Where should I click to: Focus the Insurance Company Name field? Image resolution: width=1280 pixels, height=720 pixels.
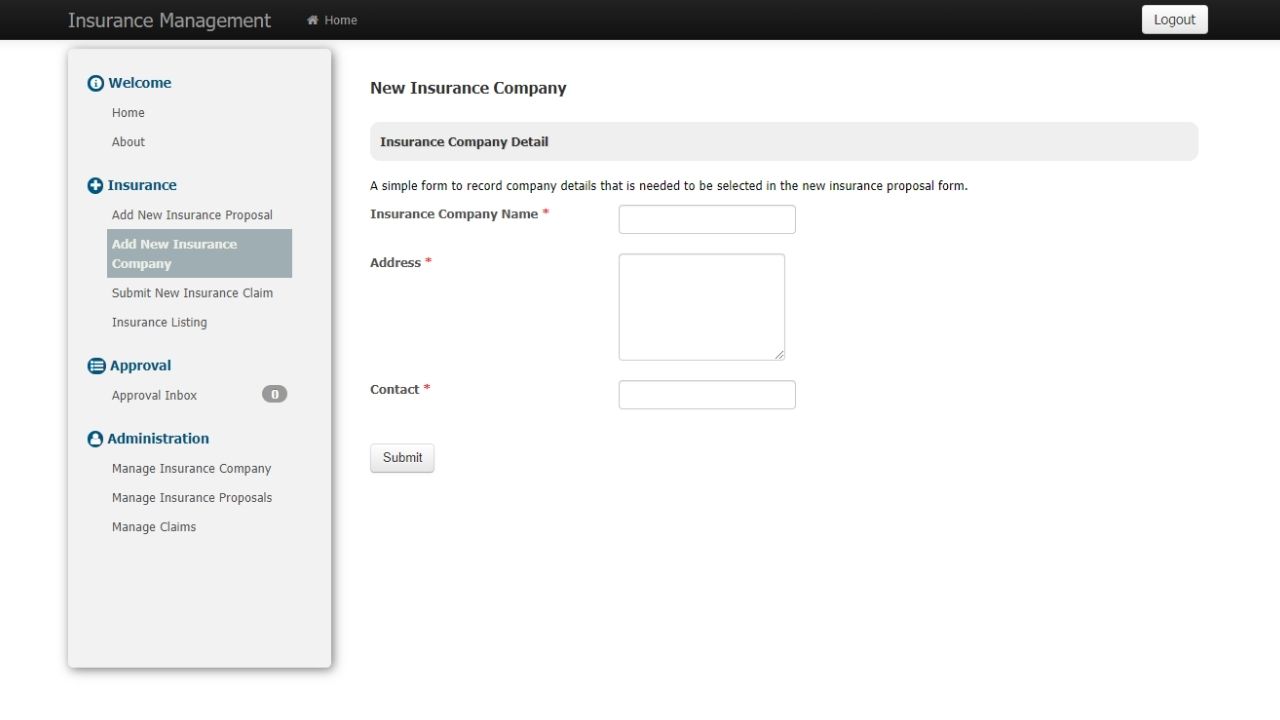707,220
